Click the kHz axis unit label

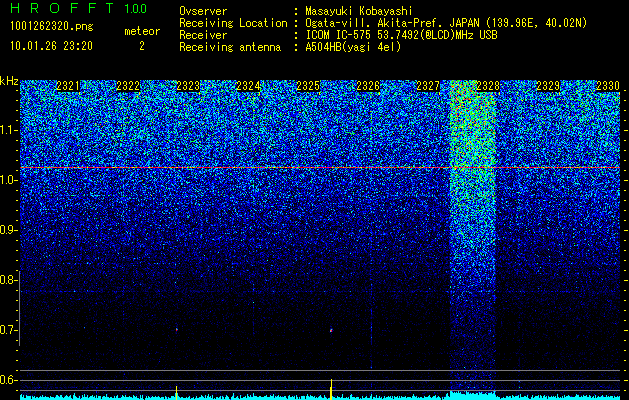(x=9, y=81)
